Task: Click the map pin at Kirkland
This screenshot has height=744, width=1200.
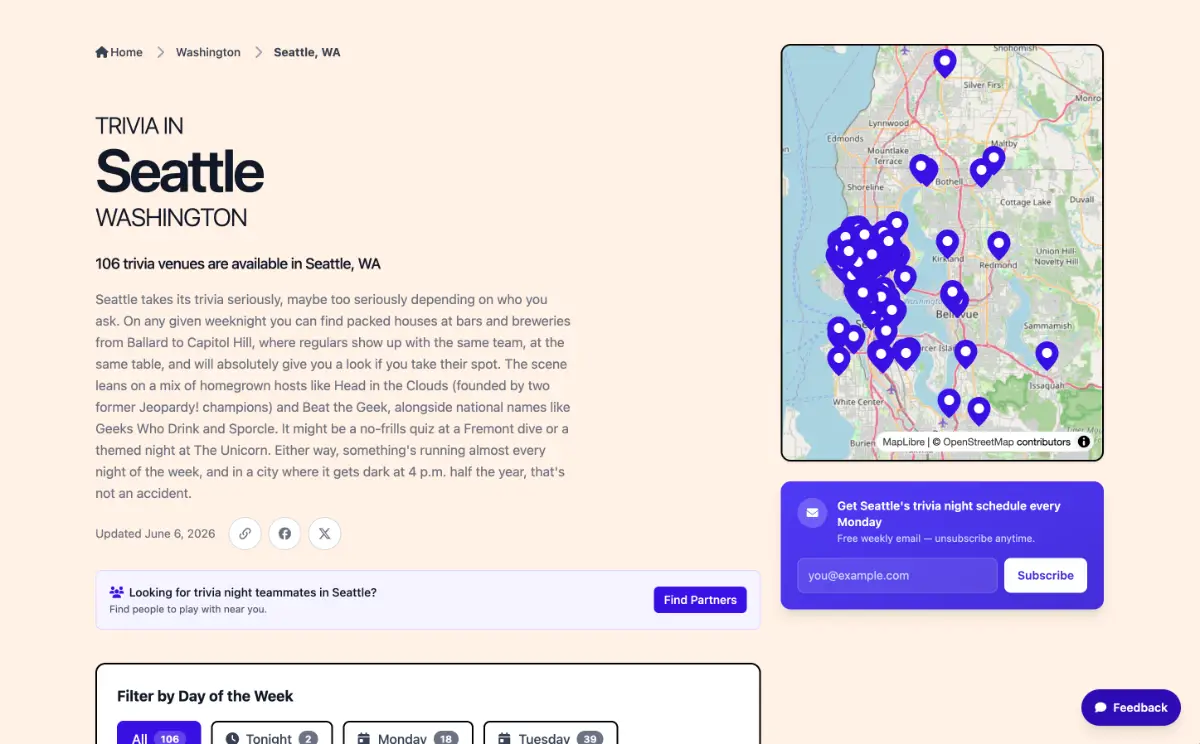Action: (x=947, y=243)
